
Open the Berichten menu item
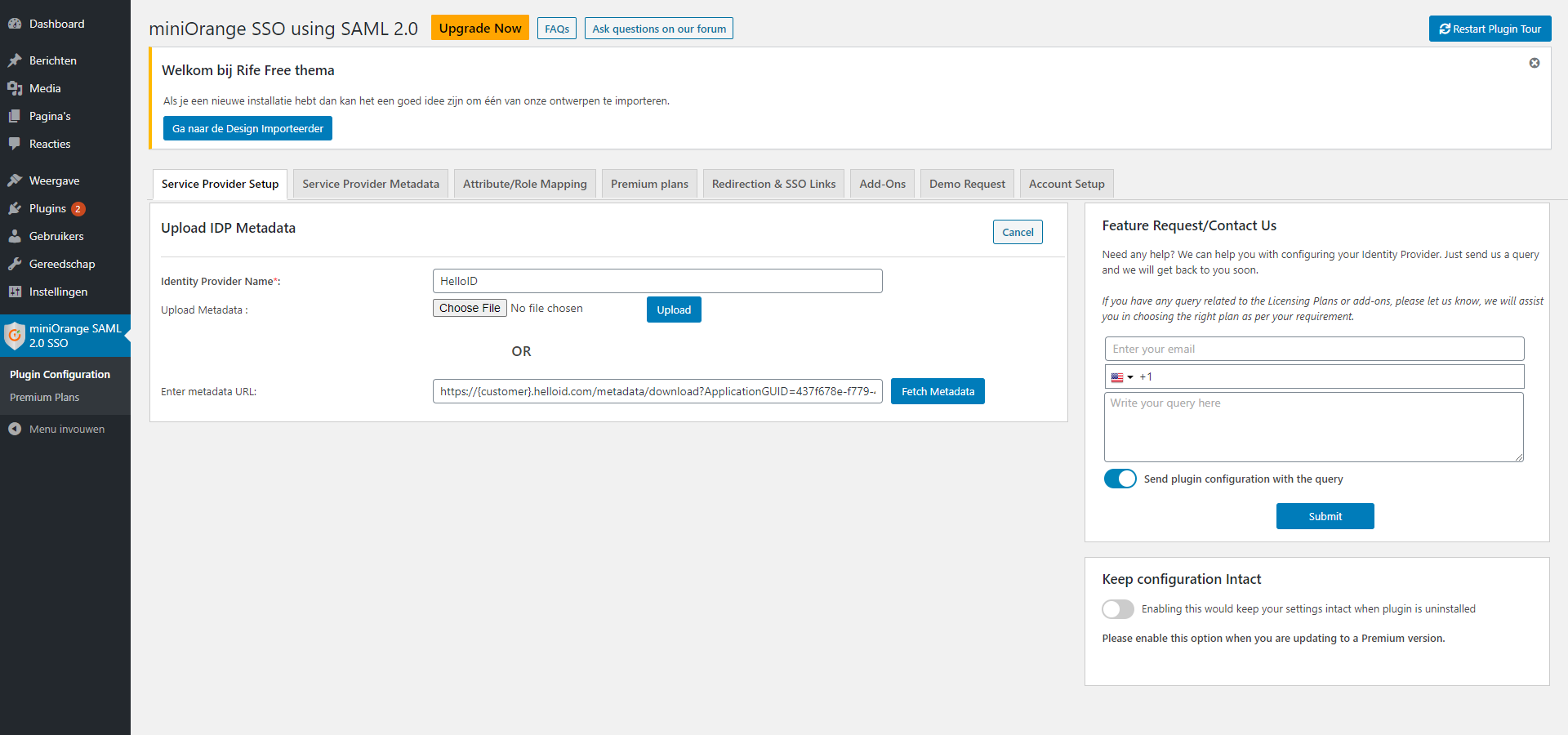click(65, 60)
